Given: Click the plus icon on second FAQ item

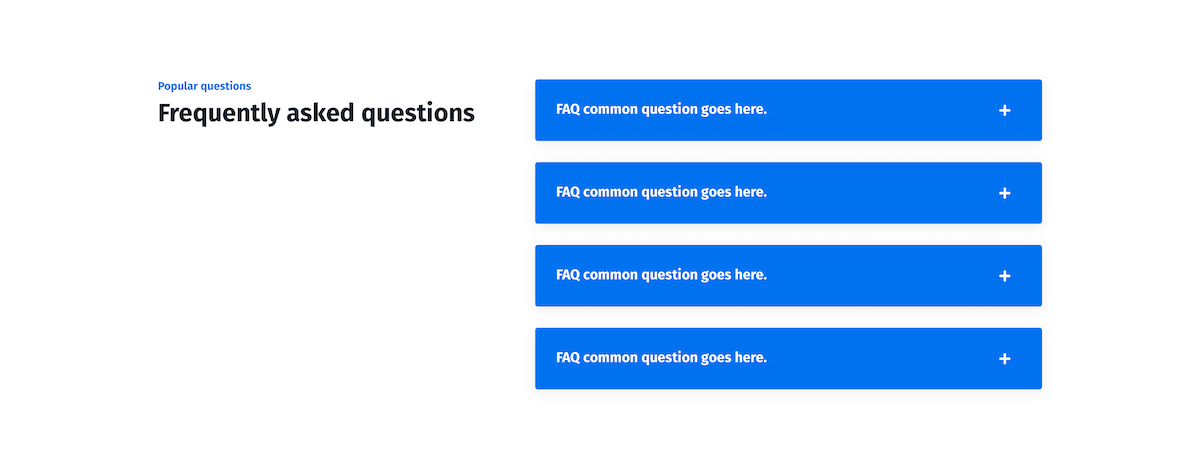Looking at the screenshot, I should tap(1005, 193).
